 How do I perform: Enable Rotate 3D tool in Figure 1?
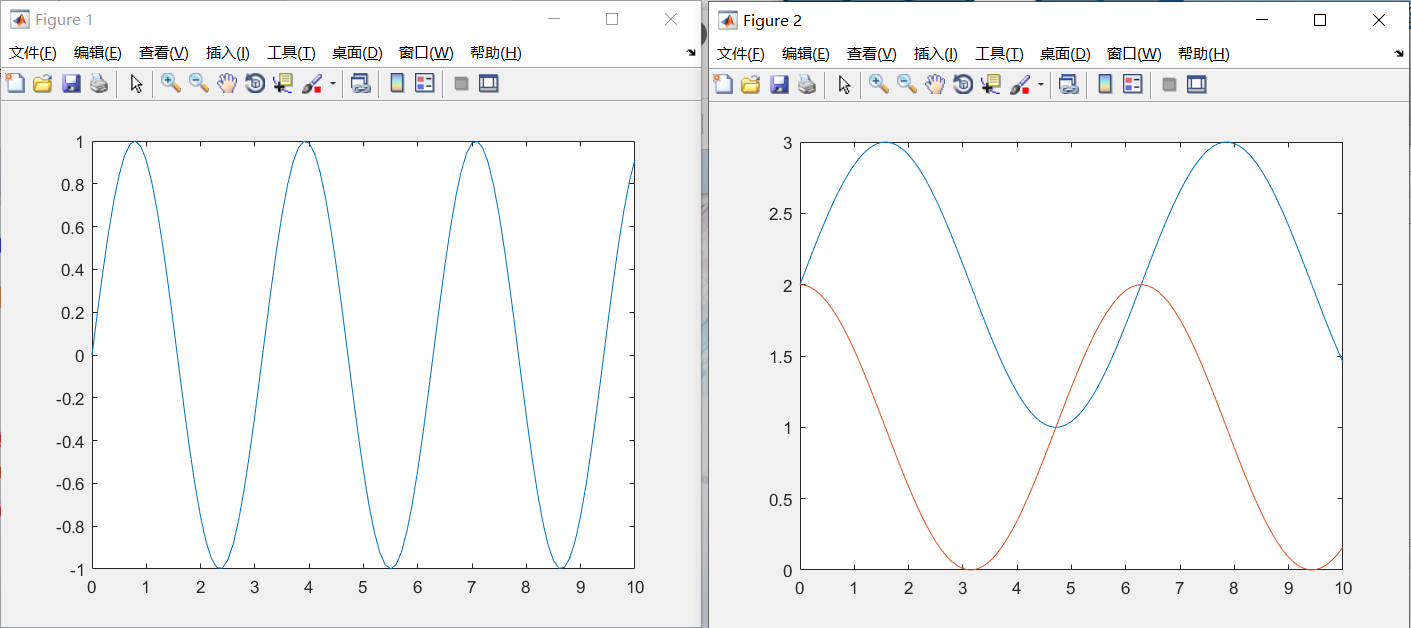click(255, 84)
